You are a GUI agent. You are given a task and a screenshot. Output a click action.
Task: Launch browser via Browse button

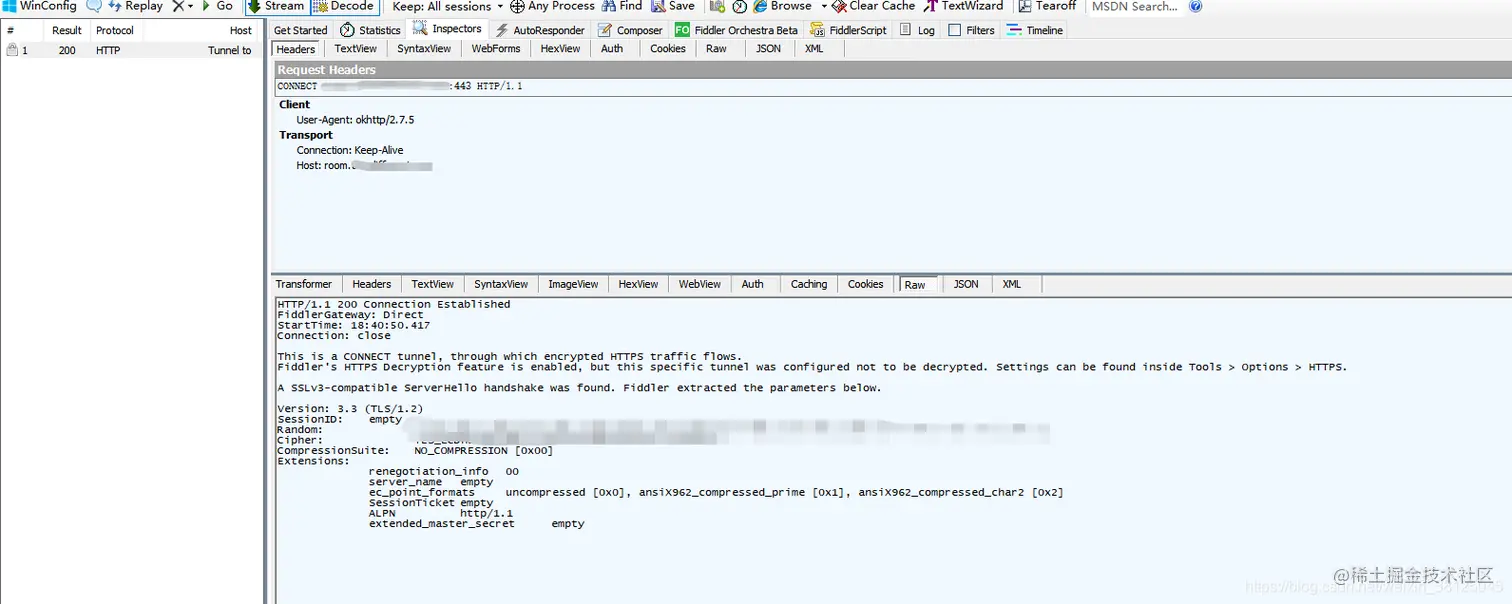(784, 6)
